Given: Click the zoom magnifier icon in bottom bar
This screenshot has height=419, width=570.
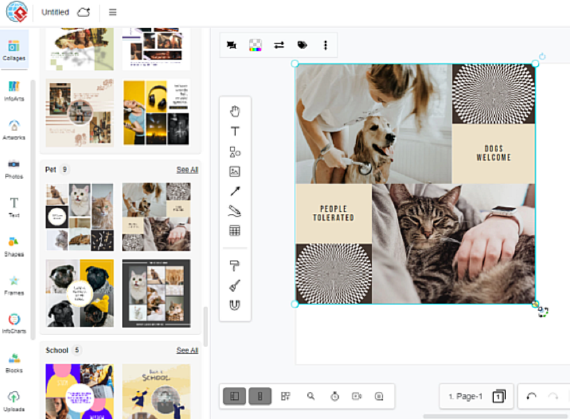Looking at the screenshot, I should (310, 396).
